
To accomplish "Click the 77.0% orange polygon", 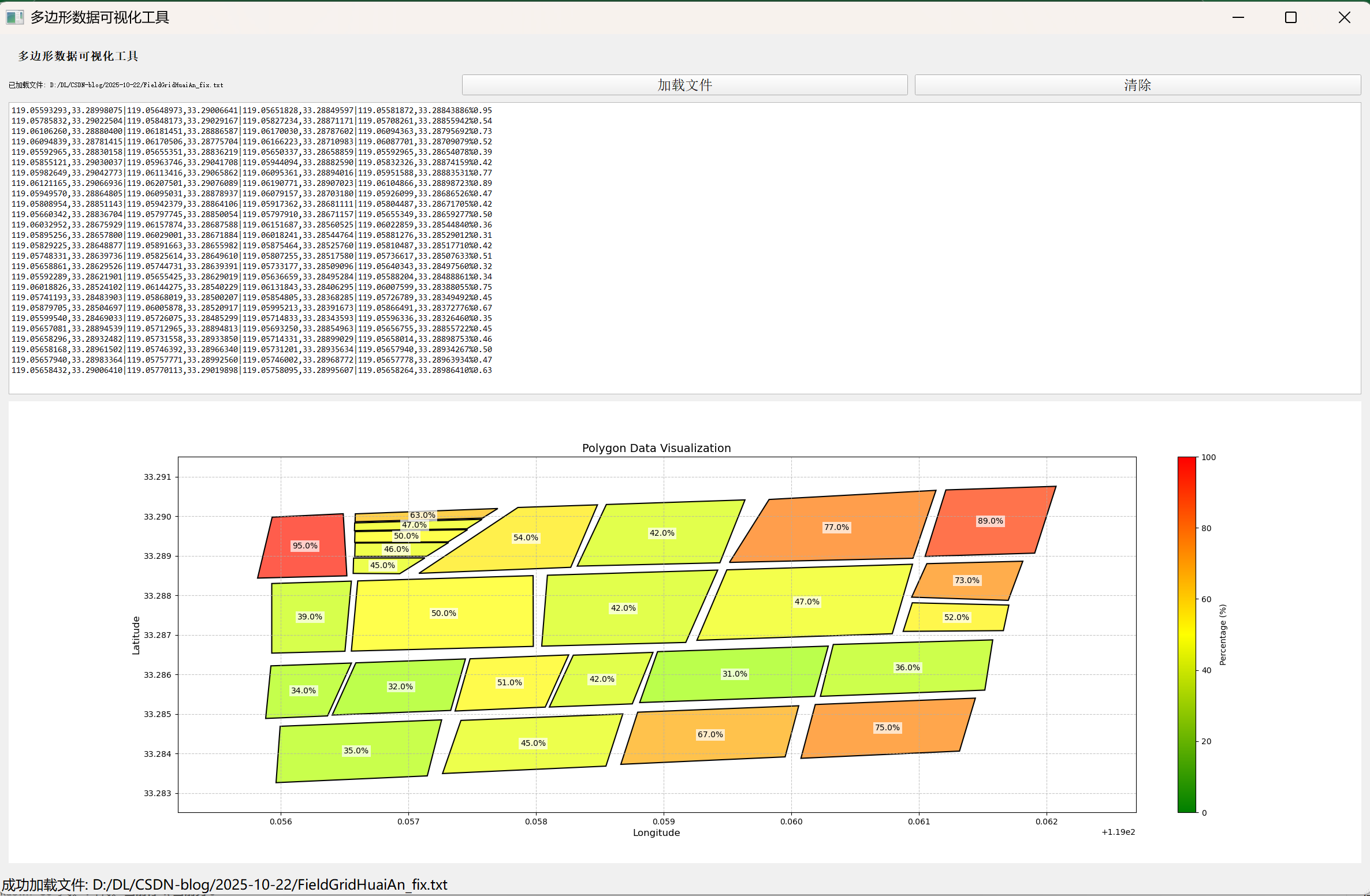I will [836, 527].
